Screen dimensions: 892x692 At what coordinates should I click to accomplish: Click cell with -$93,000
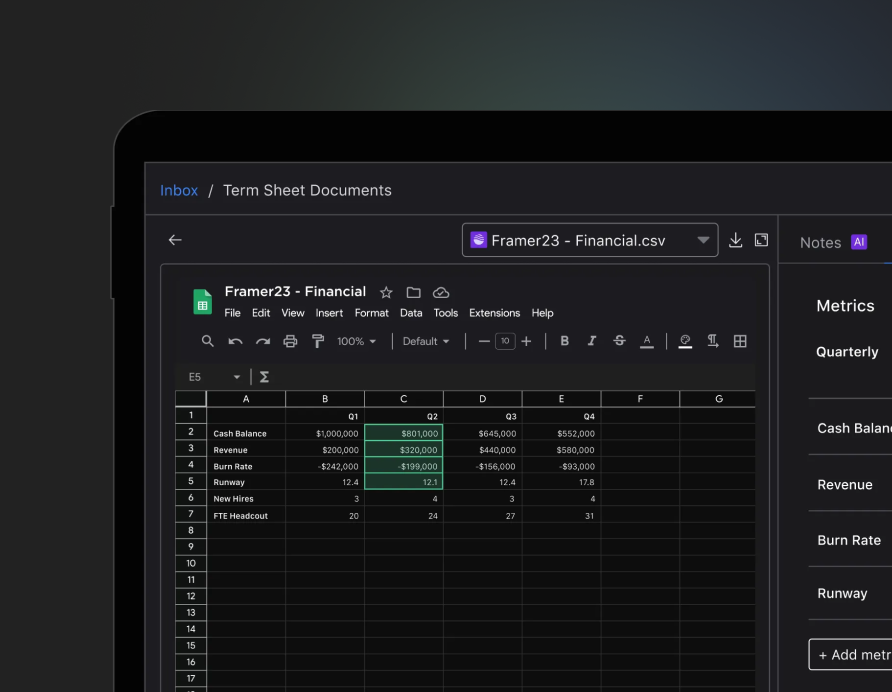click(561, 466)
